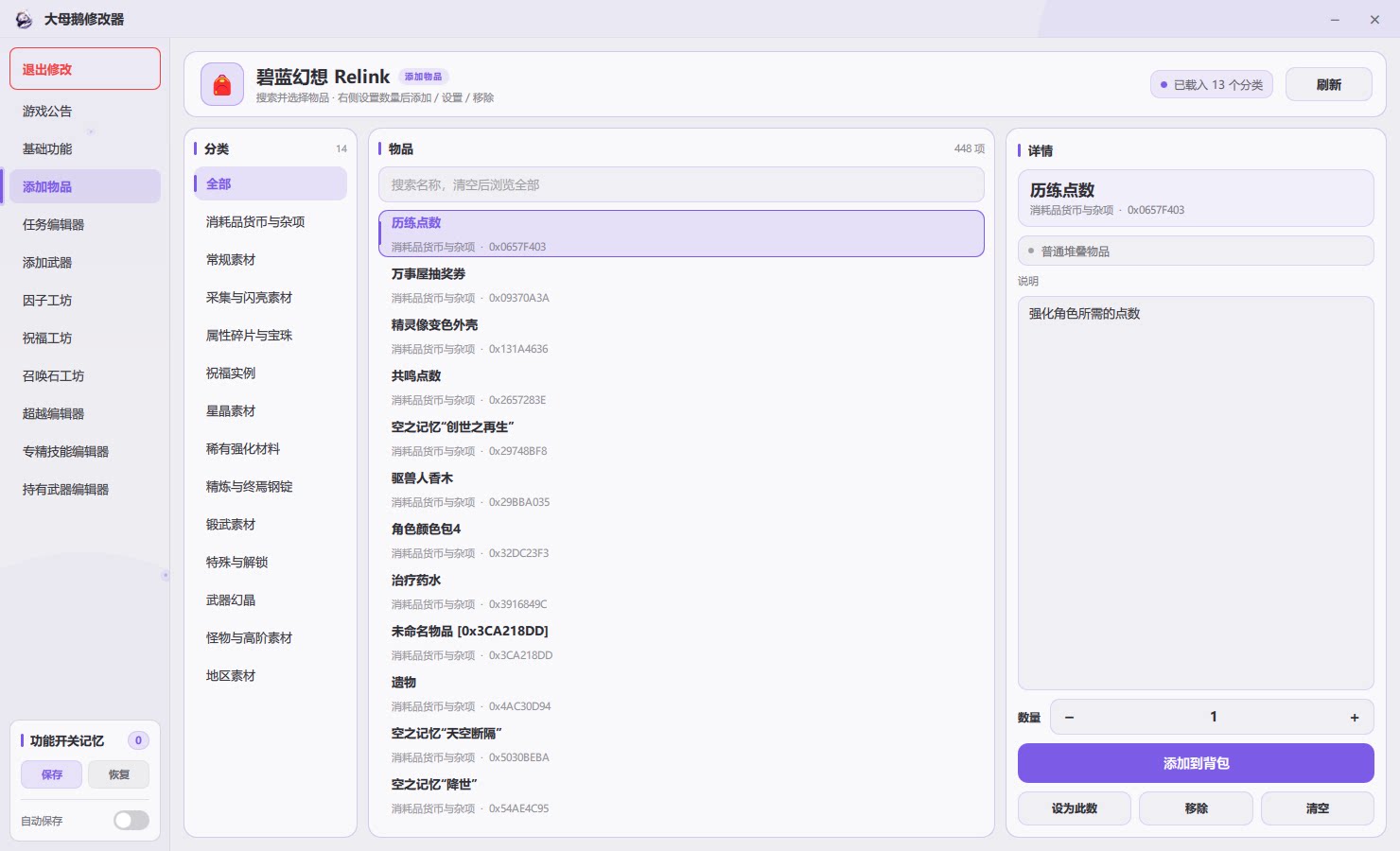Select the 空之记忆"降世" item

[x=681, y=795]
